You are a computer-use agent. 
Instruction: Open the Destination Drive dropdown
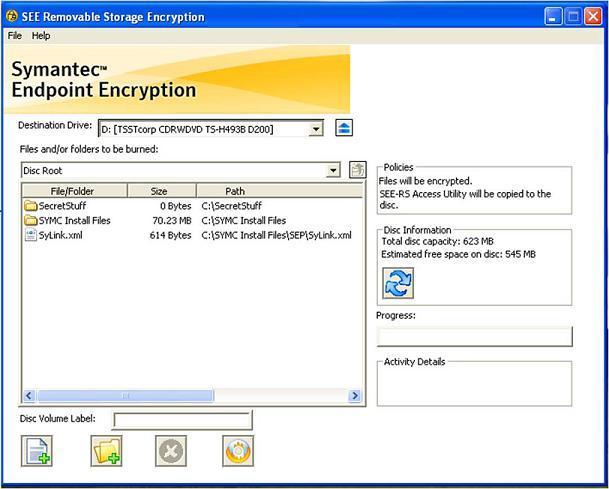(316, 129)
